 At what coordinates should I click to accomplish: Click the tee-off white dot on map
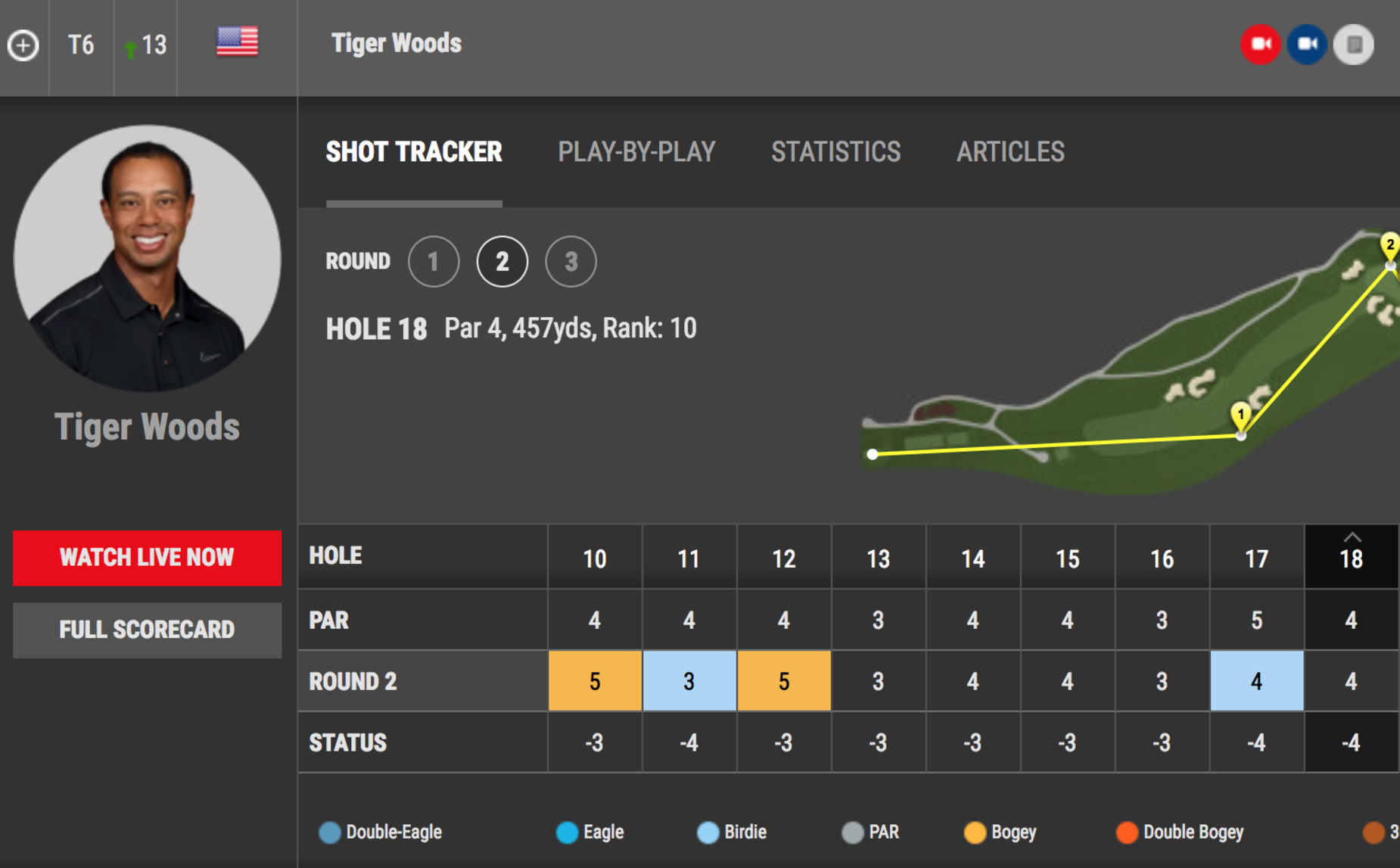pos(873,454)
